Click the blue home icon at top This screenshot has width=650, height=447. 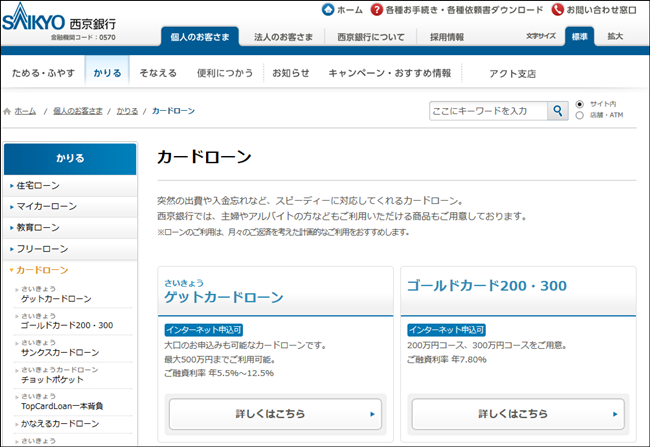328,10
